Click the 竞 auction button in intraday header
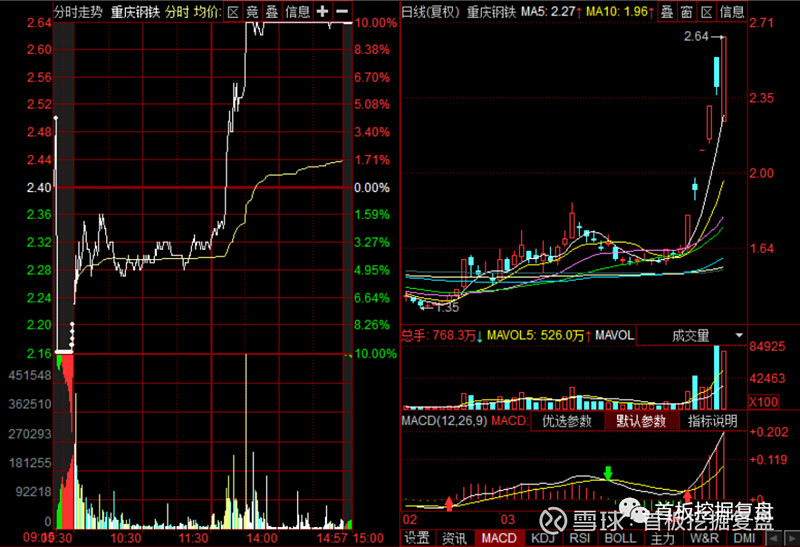Image resolution: width=800 pixels, height=547 pixels. pos(252,11)
